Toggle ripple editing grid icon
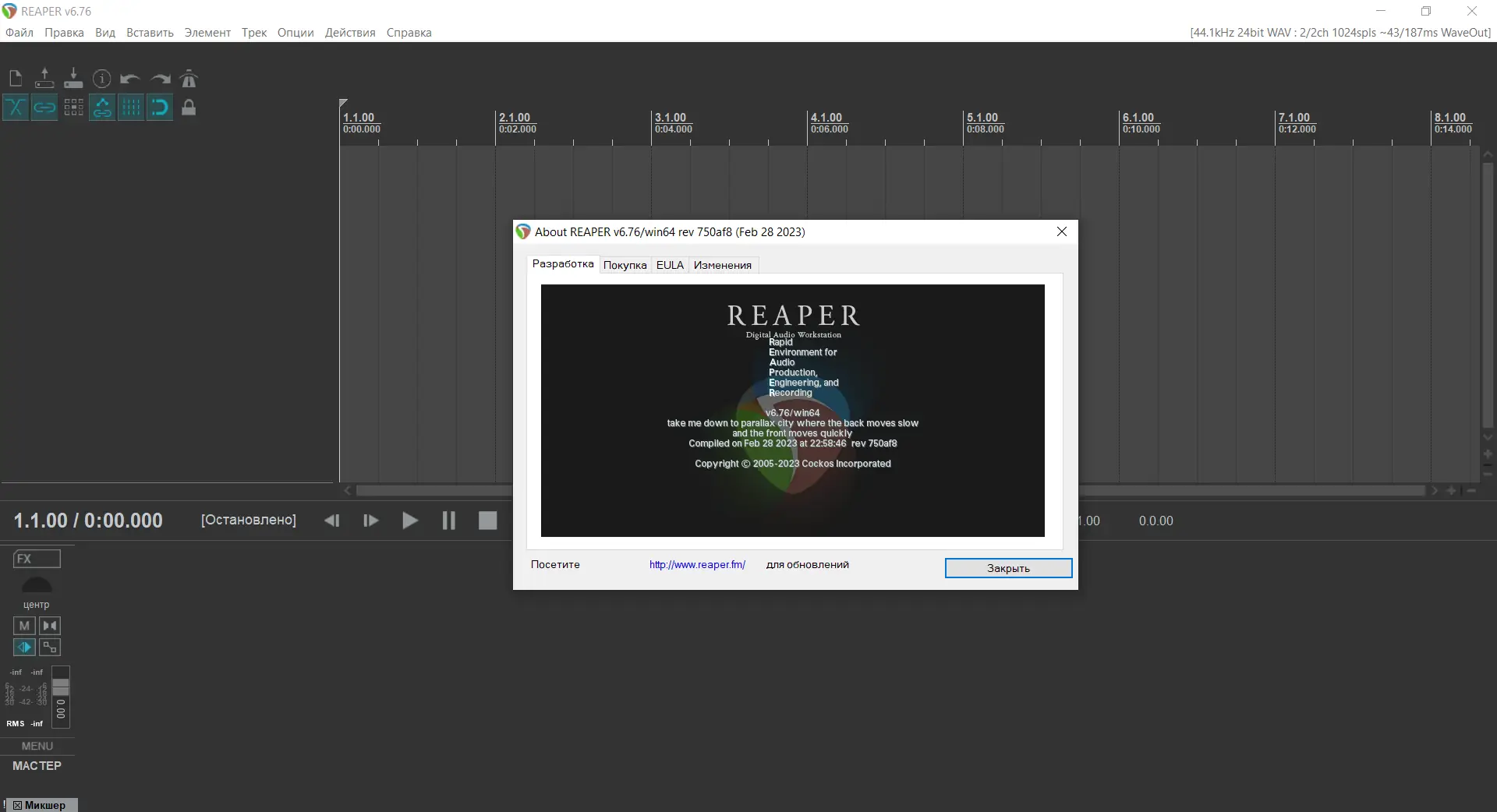The width and height of the screenshot is (1497, 812). pos(73,108)
